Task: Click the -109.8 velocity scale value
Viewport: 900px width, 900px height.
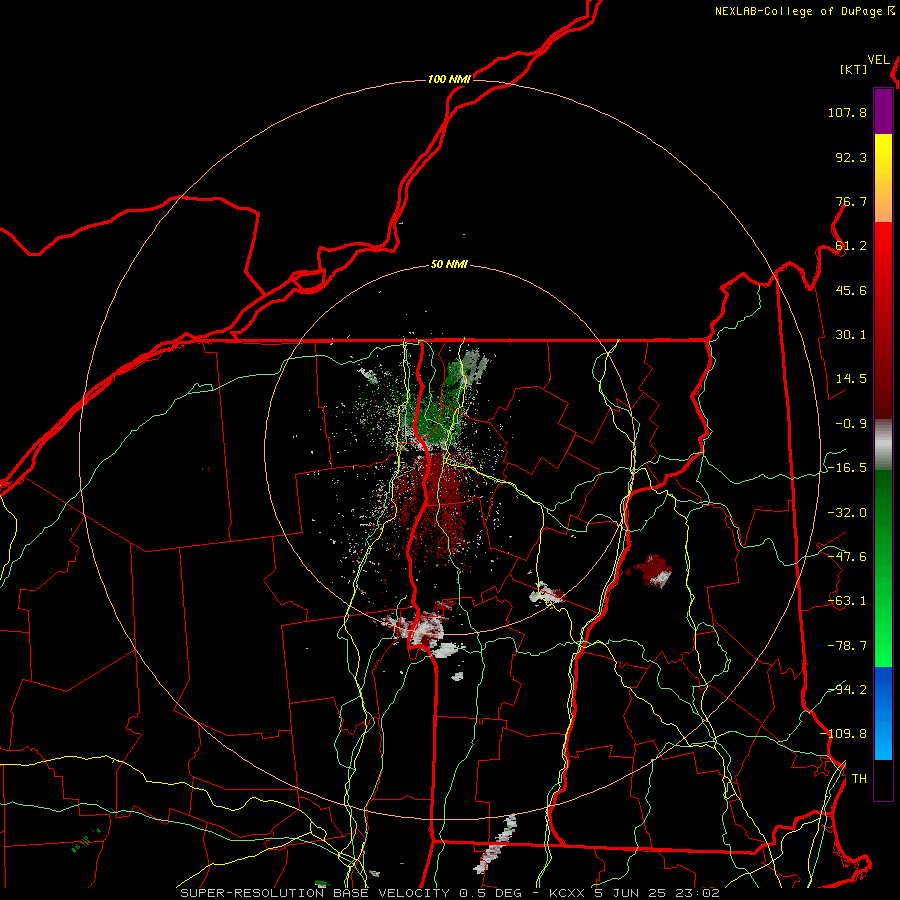Action: point(843,734)
